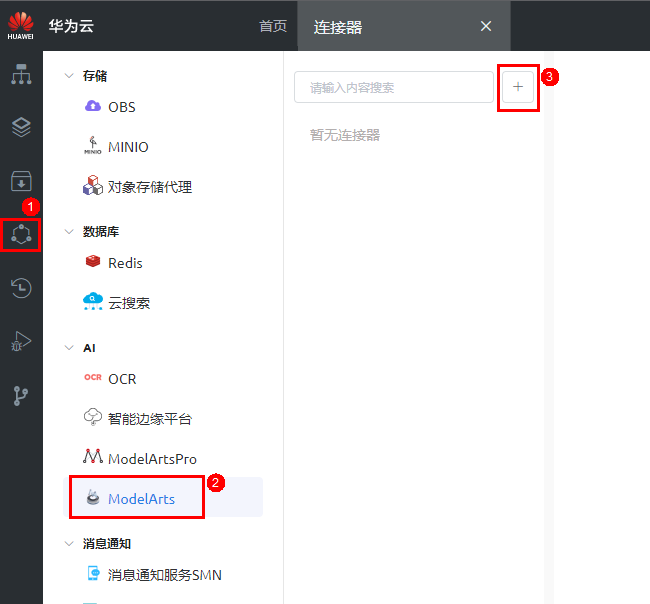Image resolution: width=650 pixels, height=604 pixels.
Task: Select ModelArtsPro connector type
Action: (x=152, y=458)
